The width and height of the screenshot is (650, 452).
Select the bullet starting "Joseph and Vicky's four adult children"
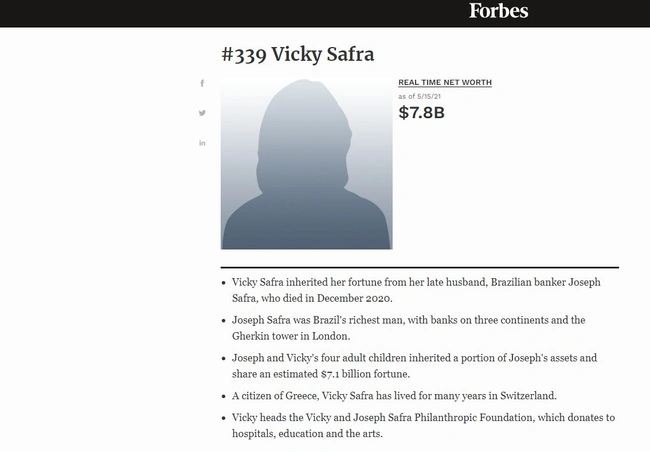[x=420, y=365]
